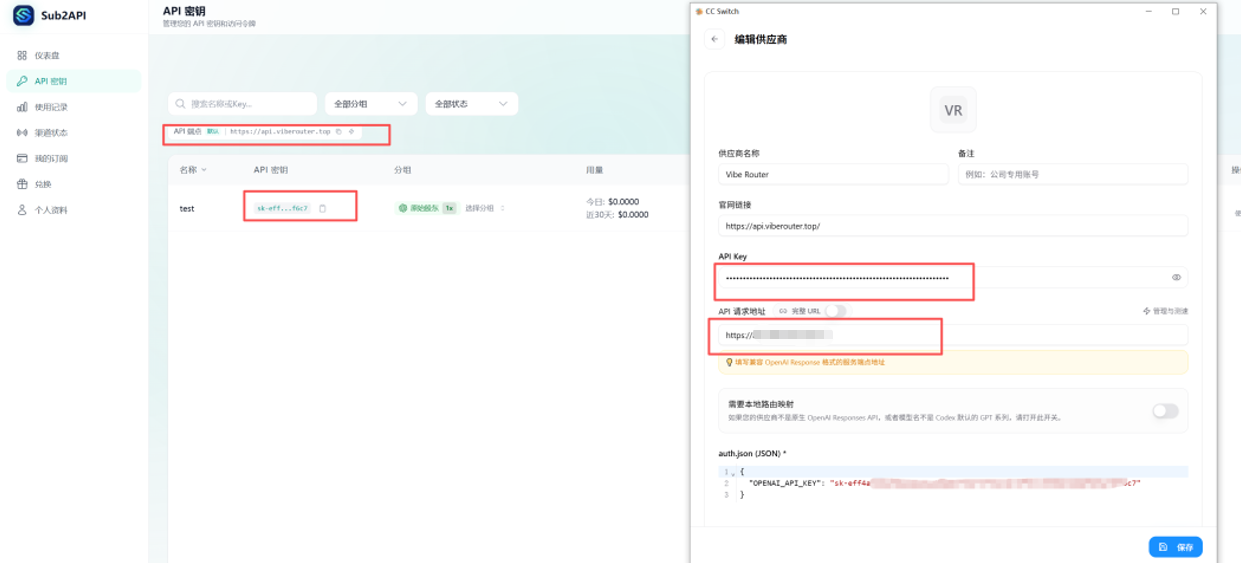Open 使用记录 in the sidebar
The width and height of the screenshot is (1241, 563).
[74, 107]
